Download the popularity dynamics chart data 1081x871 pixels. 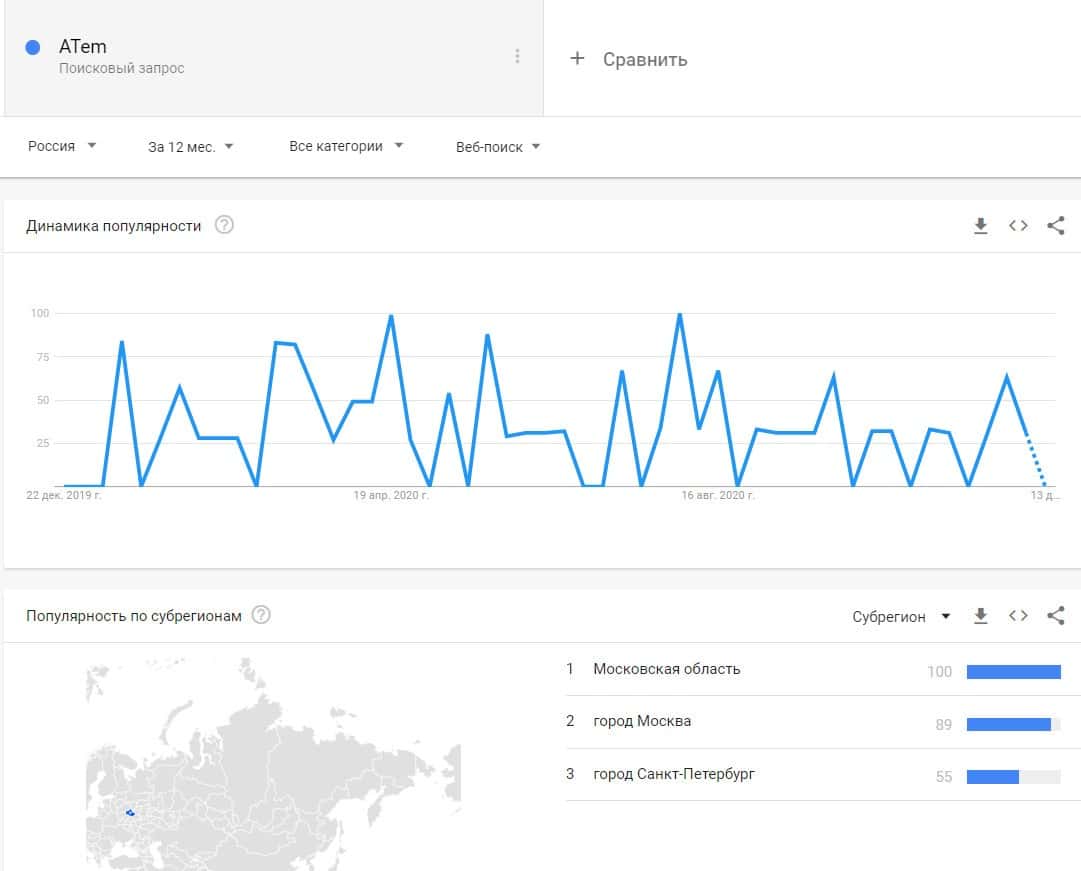981,226
